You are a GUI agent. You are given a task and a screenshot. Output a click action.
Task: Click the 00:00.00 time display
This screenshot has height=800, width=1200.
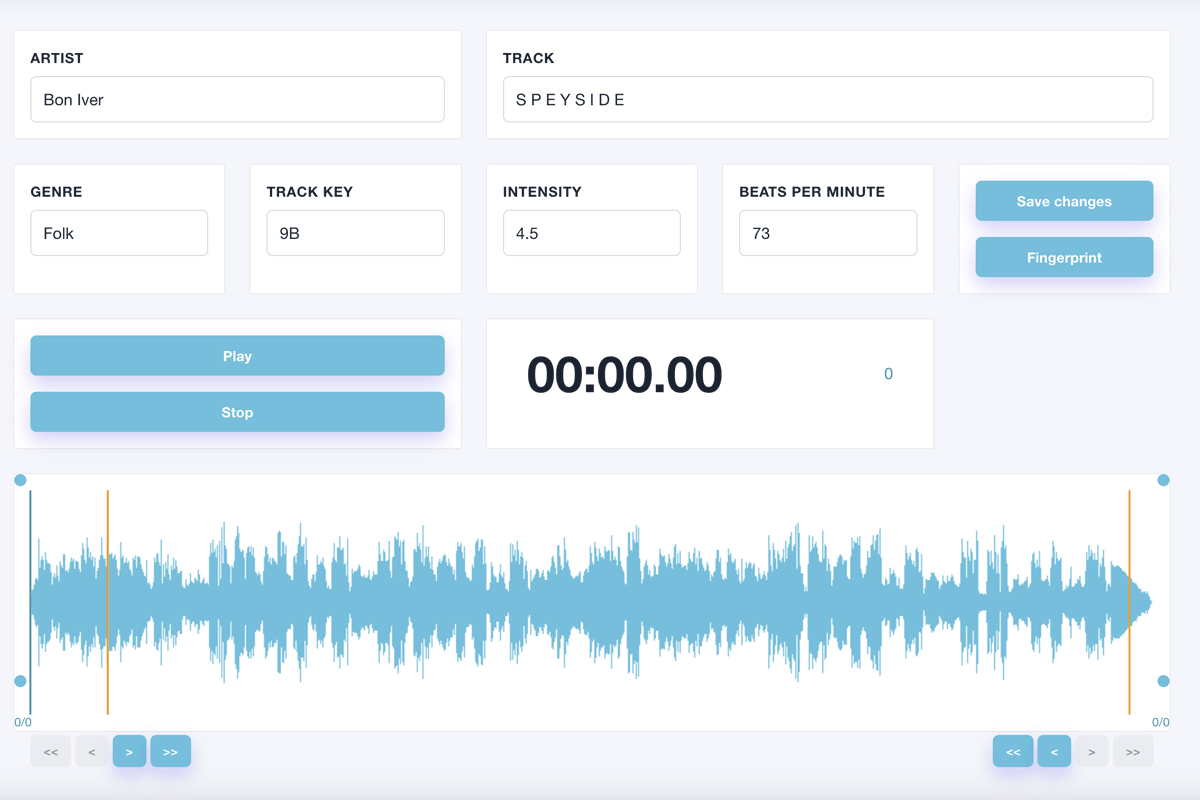(x=624, y=375)
